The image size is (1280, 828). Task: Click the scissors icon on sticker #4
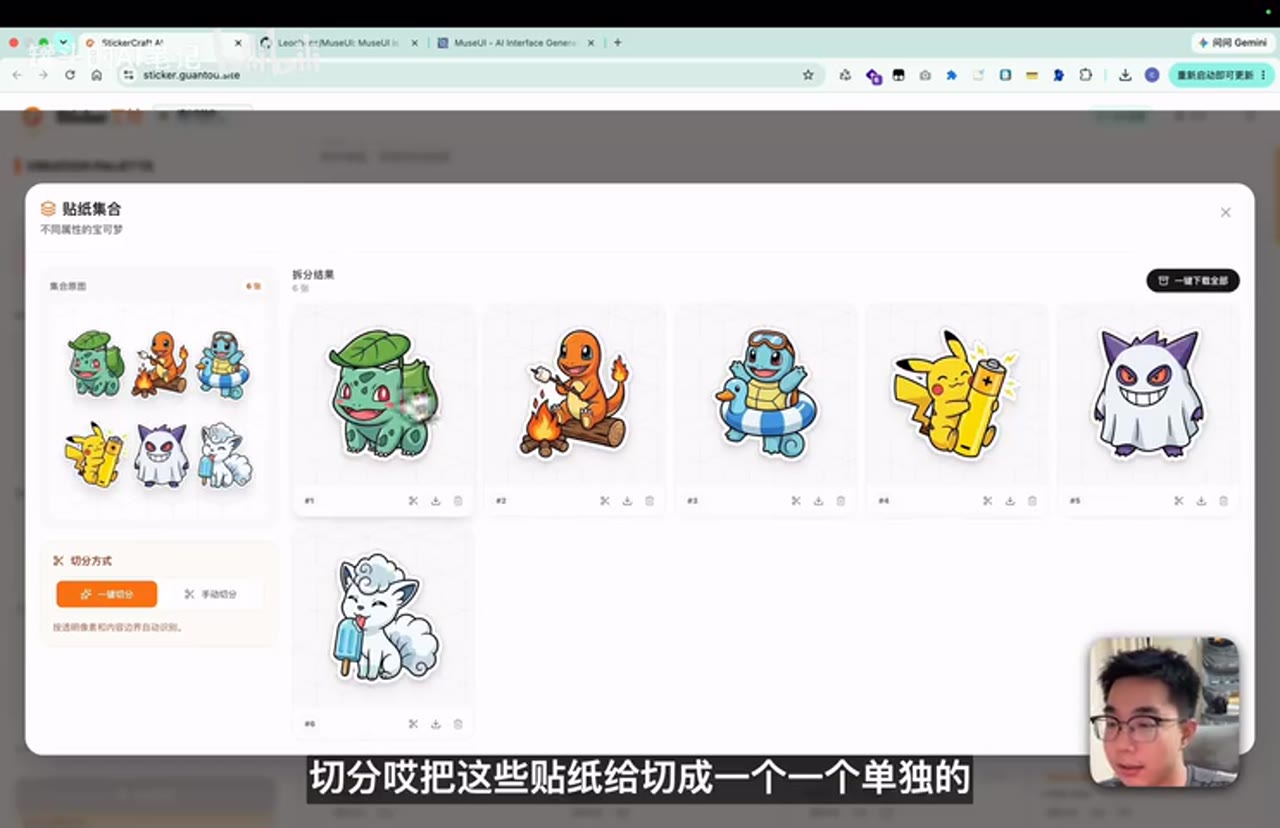point(987,501)
